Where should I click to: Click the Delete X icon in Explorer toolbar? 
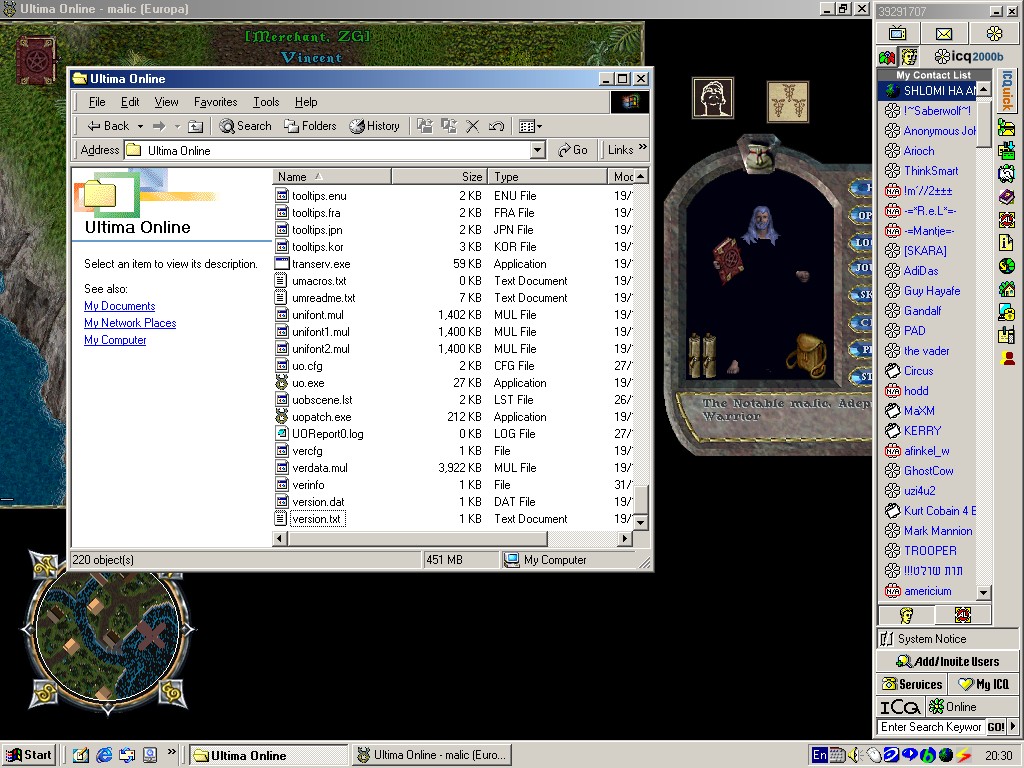pos(473,126)
